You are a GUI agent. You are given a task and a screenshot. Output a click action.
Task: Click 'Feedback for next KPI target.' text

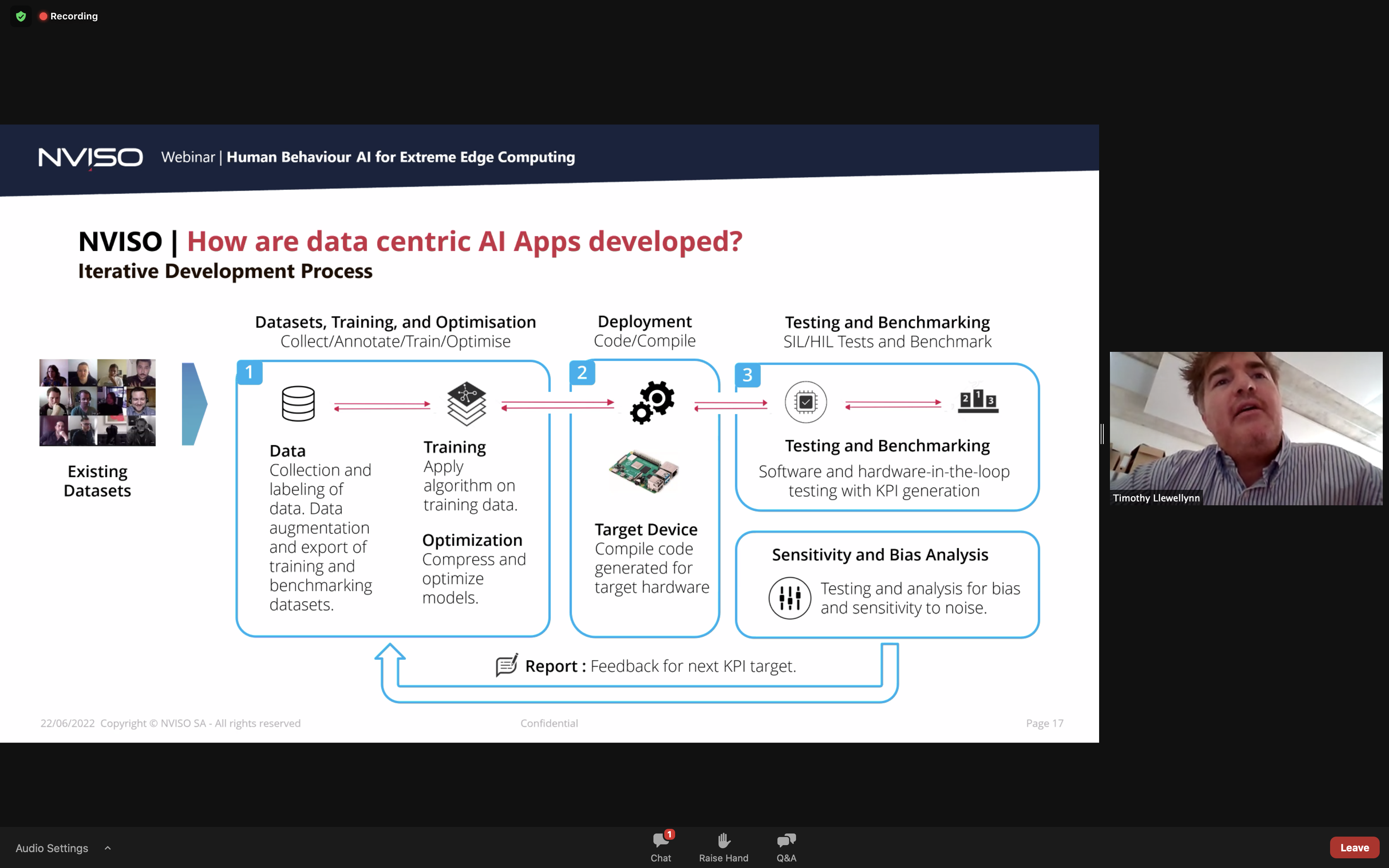693,666
